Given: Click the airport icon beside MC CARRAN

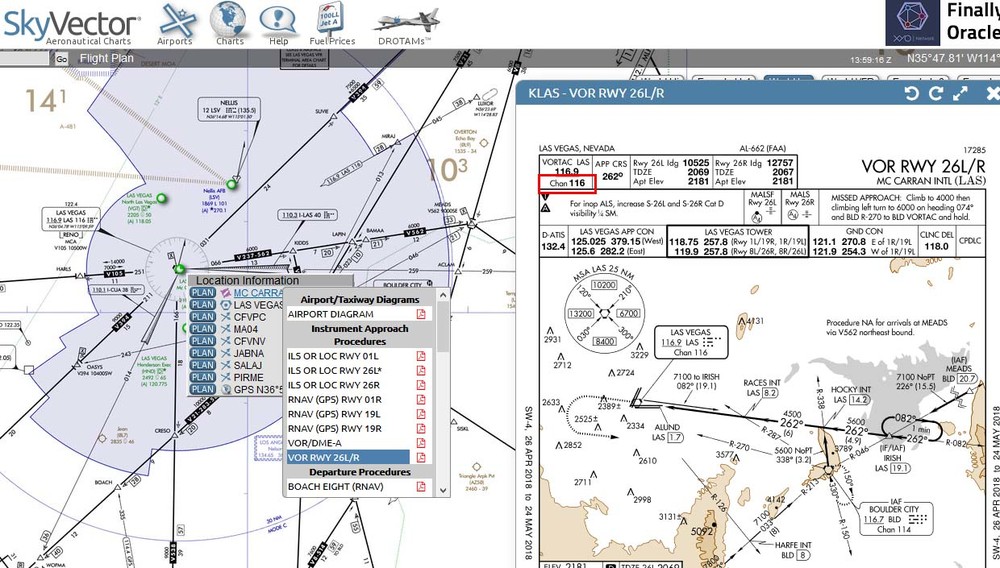Looking at the screenshot, I should pos(225,293).
